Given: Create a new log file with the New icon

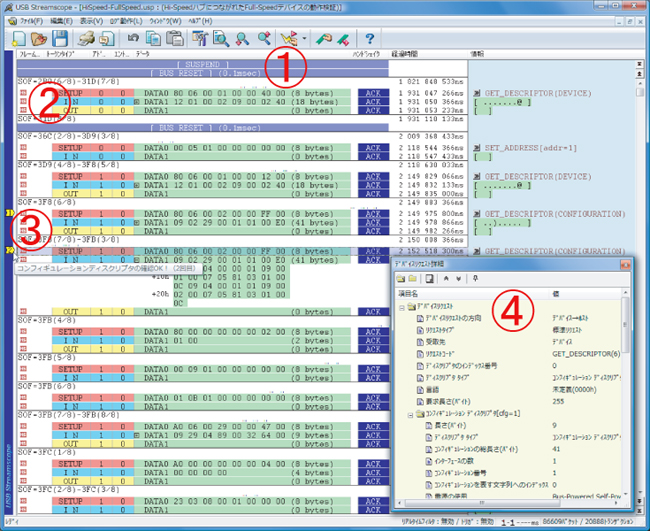Looking at the screenshot, I should (19, 39).
